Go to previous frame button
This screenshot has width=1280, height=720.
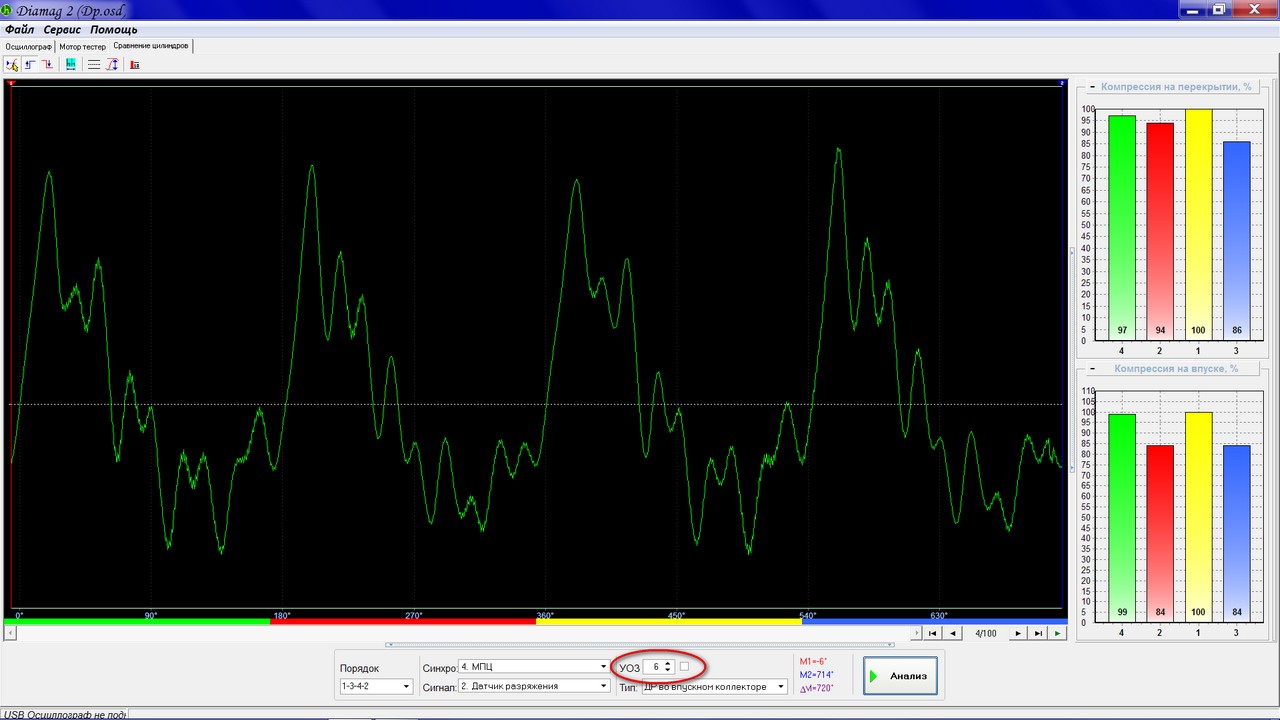(x=953, y=633)
